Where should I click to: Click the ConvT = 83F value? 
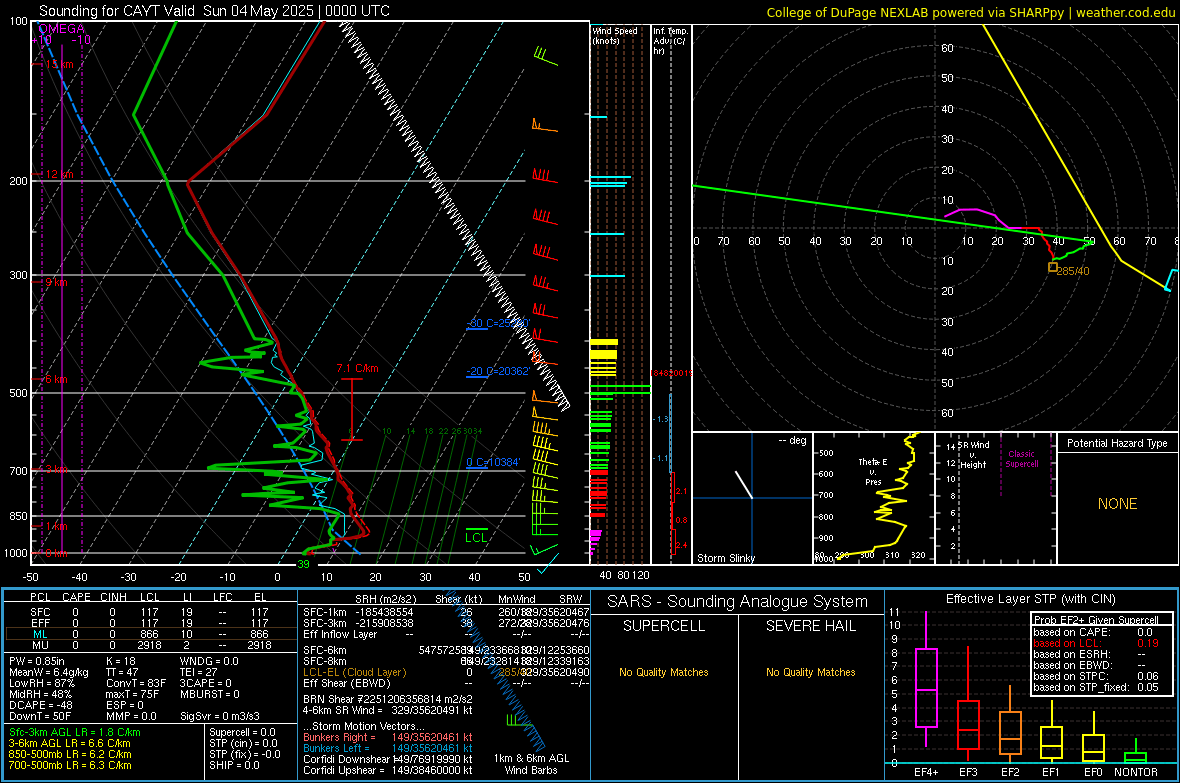(x=136, y=683)
